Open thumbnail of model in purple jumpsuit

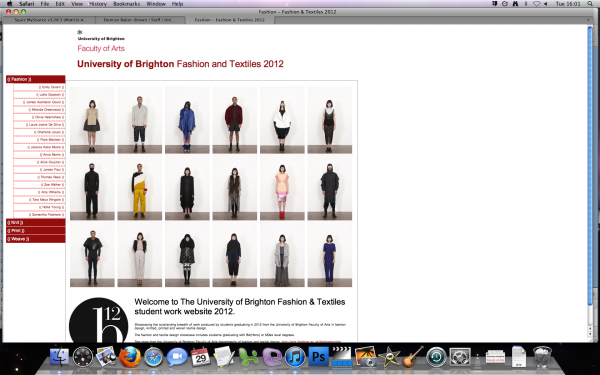pyautogui.click(x=329, y=254)
